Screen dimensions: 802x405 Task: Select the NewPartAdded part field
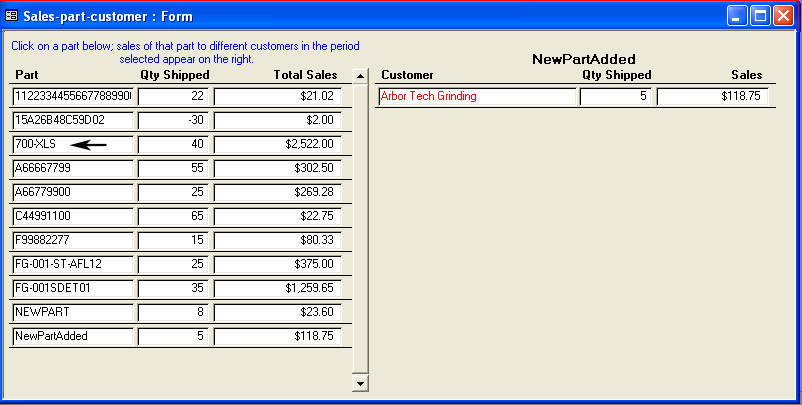[x=73, y=336]
